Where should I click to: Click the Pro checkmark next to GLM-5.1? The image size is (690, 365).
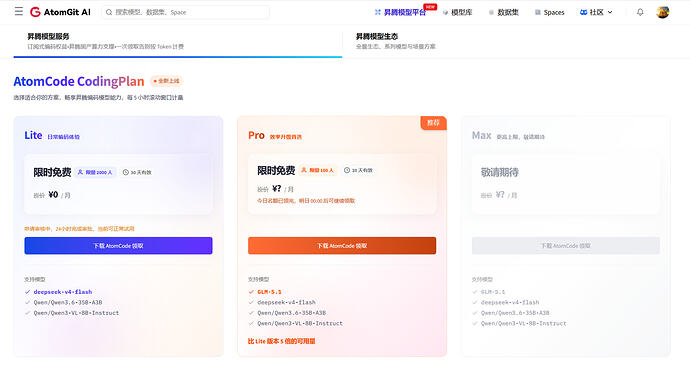(251, 292)
